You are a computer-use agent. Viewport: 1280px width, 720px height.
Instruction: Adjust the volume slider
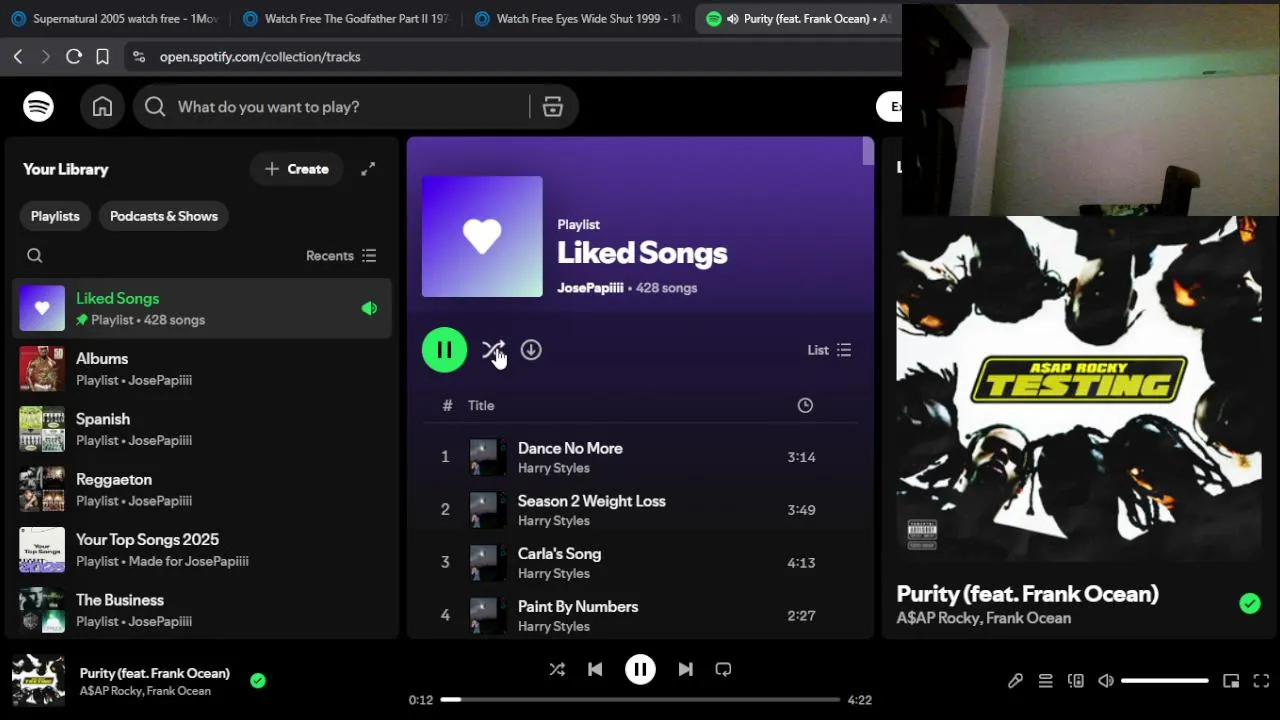click(x=1165, y=681)
